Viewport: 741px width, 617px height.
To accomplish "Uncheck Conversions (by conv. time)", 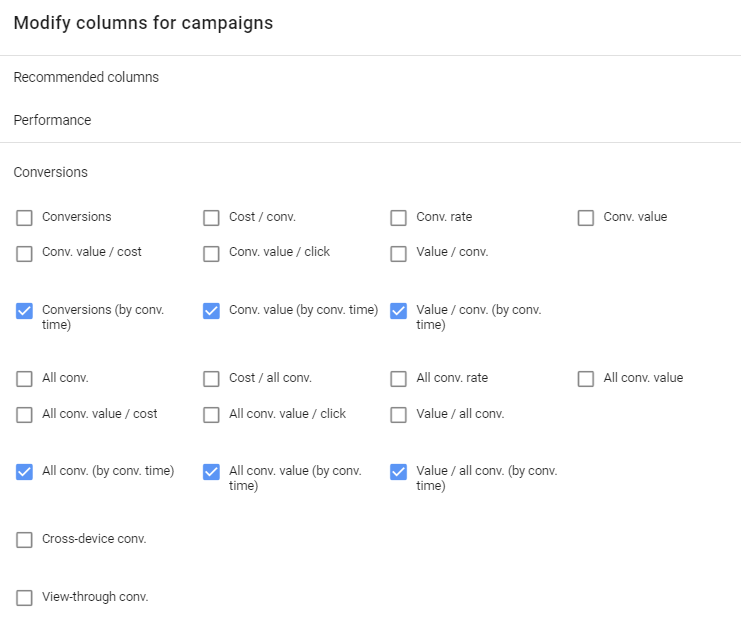I will pos(24,311).
